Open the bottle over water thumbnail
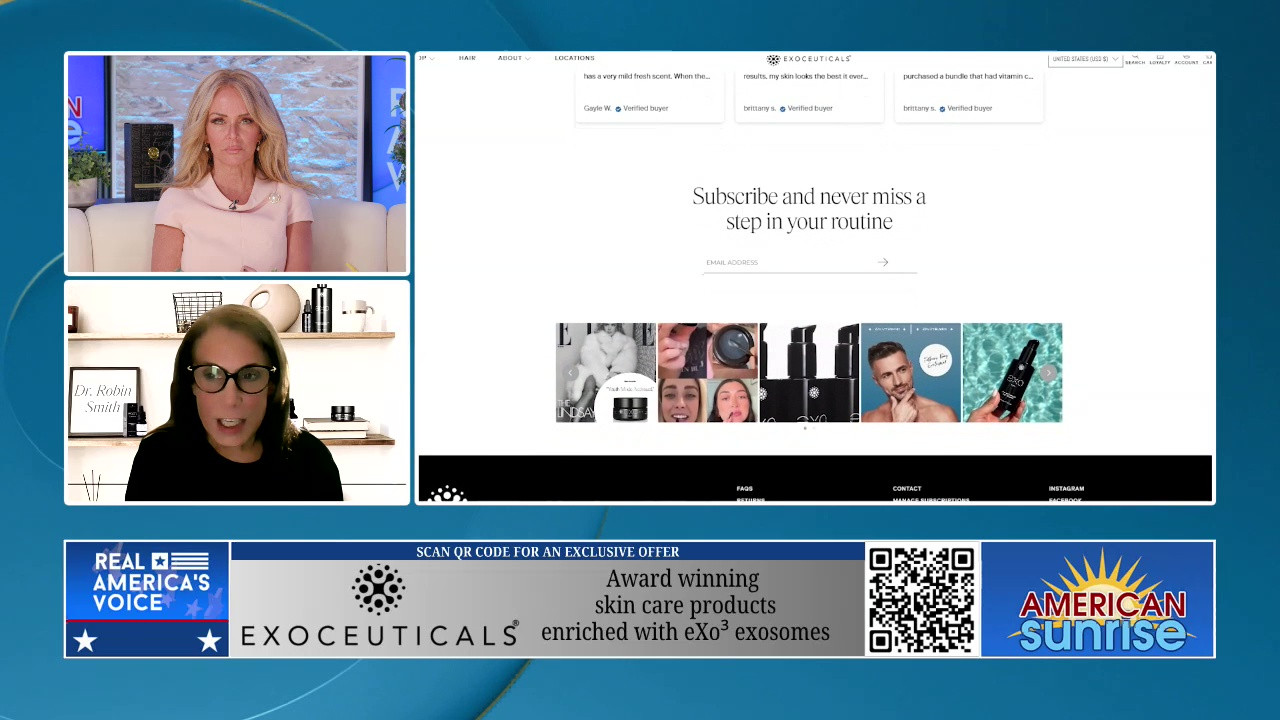This screenshot has height=720, width=1280. (x=1012, y=372)
